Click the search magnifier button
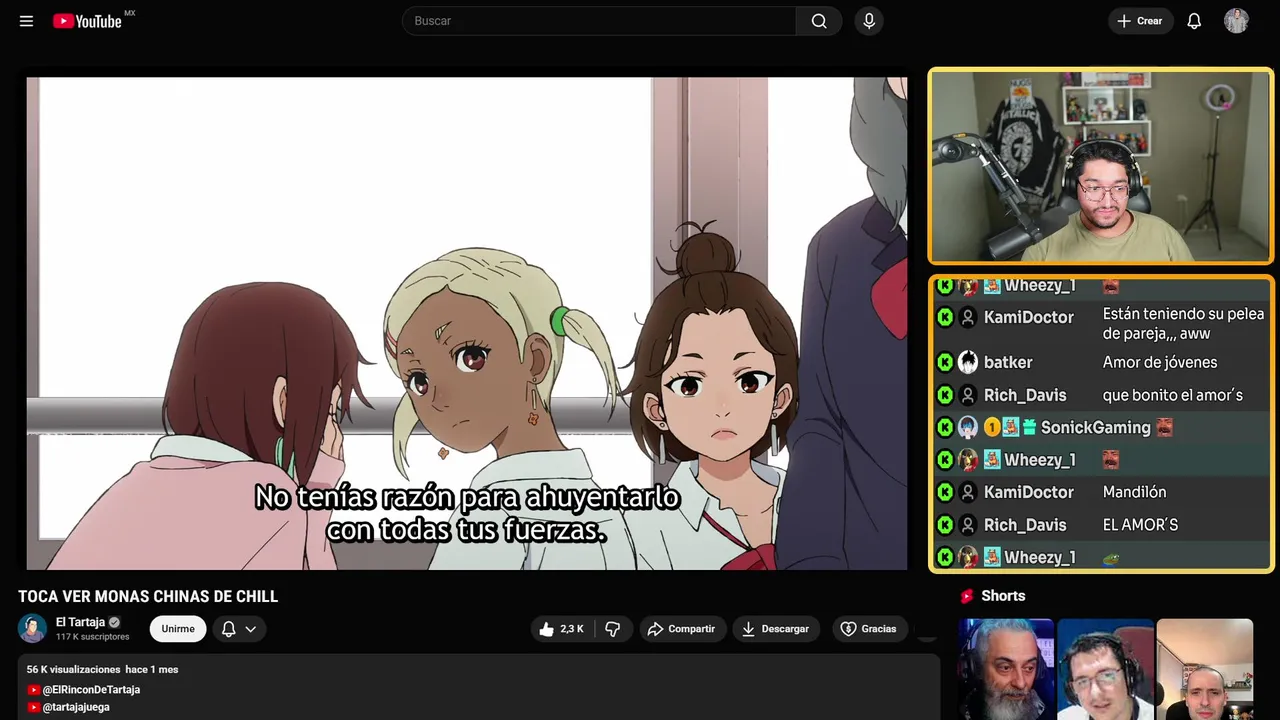The height and width of the screenshot is (720, 1280). 819,21
